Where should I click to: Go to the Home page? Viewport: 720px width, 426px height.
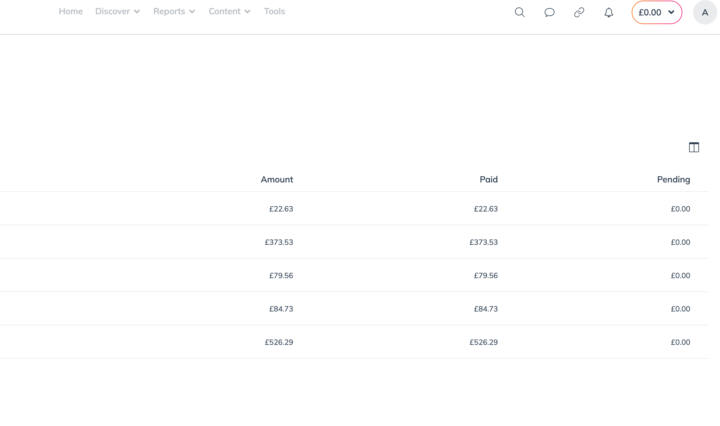70,11
